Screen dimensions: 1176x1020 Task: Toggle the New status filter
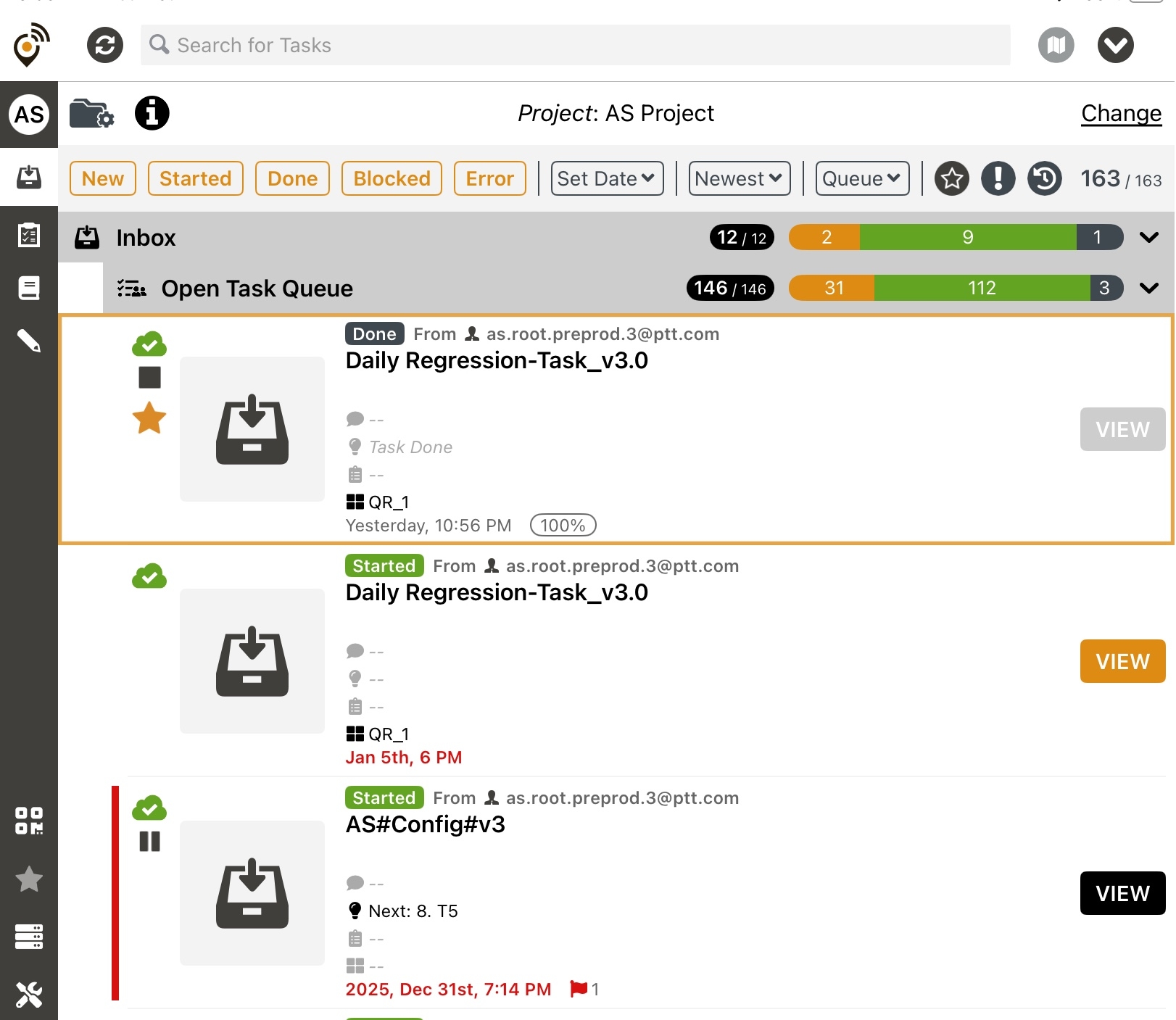click(x=103, y=178)
